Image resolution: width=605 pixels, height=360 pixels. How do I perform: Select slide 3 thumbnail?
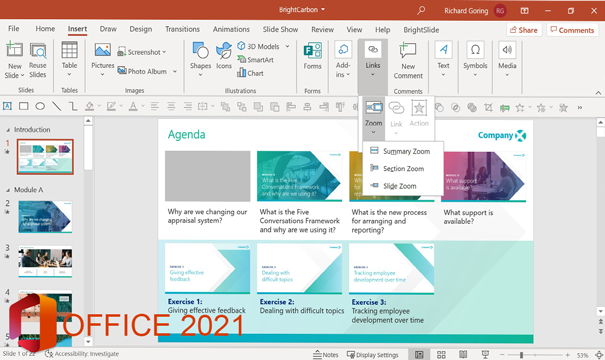click(x=45, y=262)
